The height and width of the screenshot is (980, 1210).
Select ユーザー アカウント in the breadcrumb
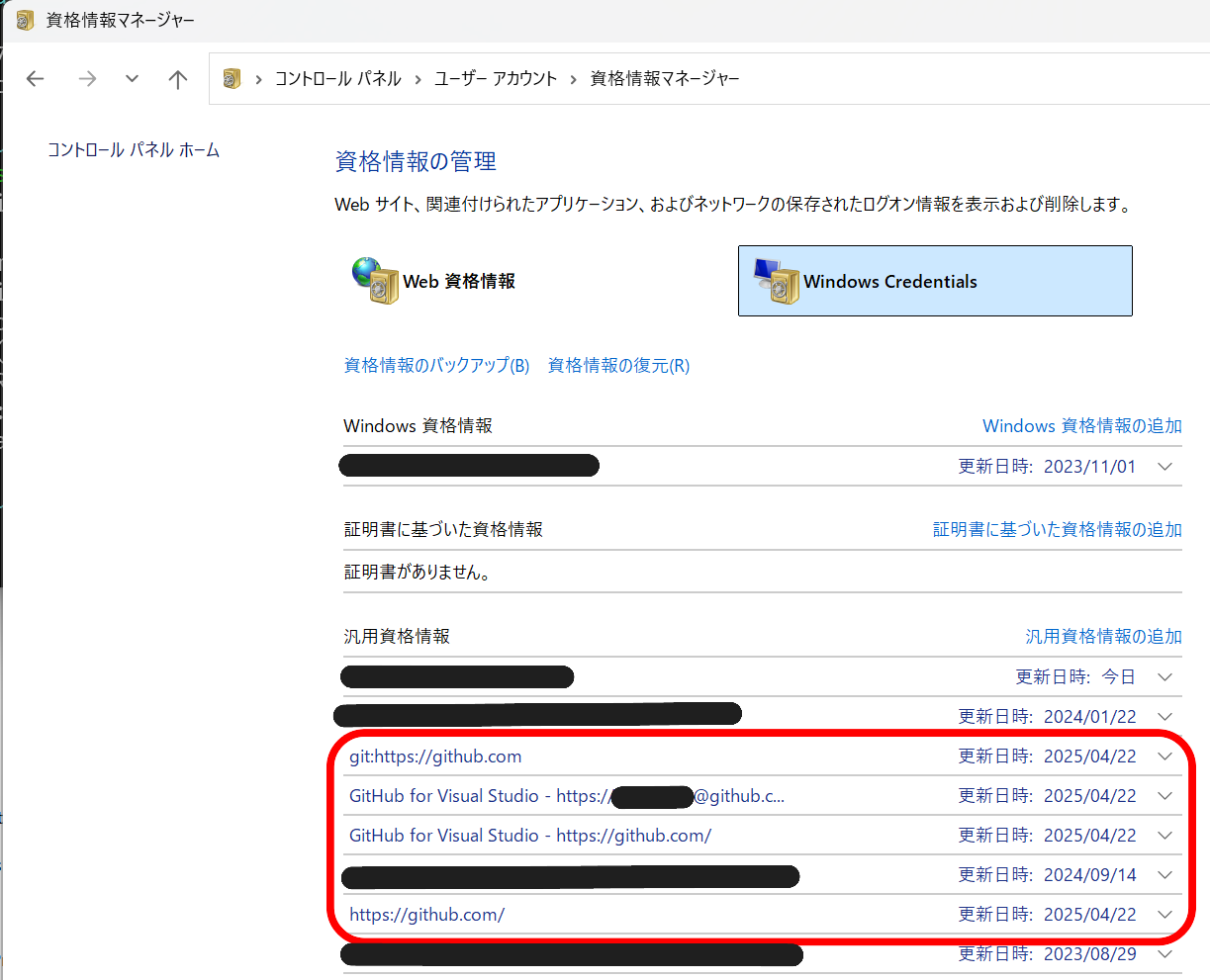[496, 79]
